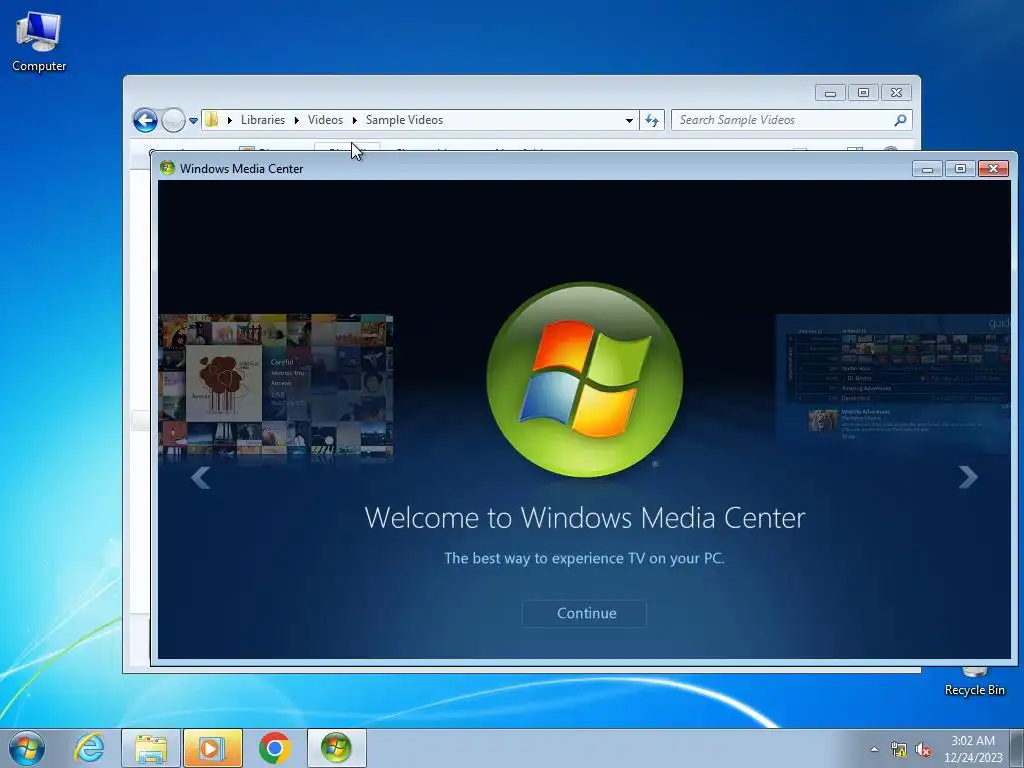
Task: Maximize the Windows Media Center window
Action: point(960,169)
